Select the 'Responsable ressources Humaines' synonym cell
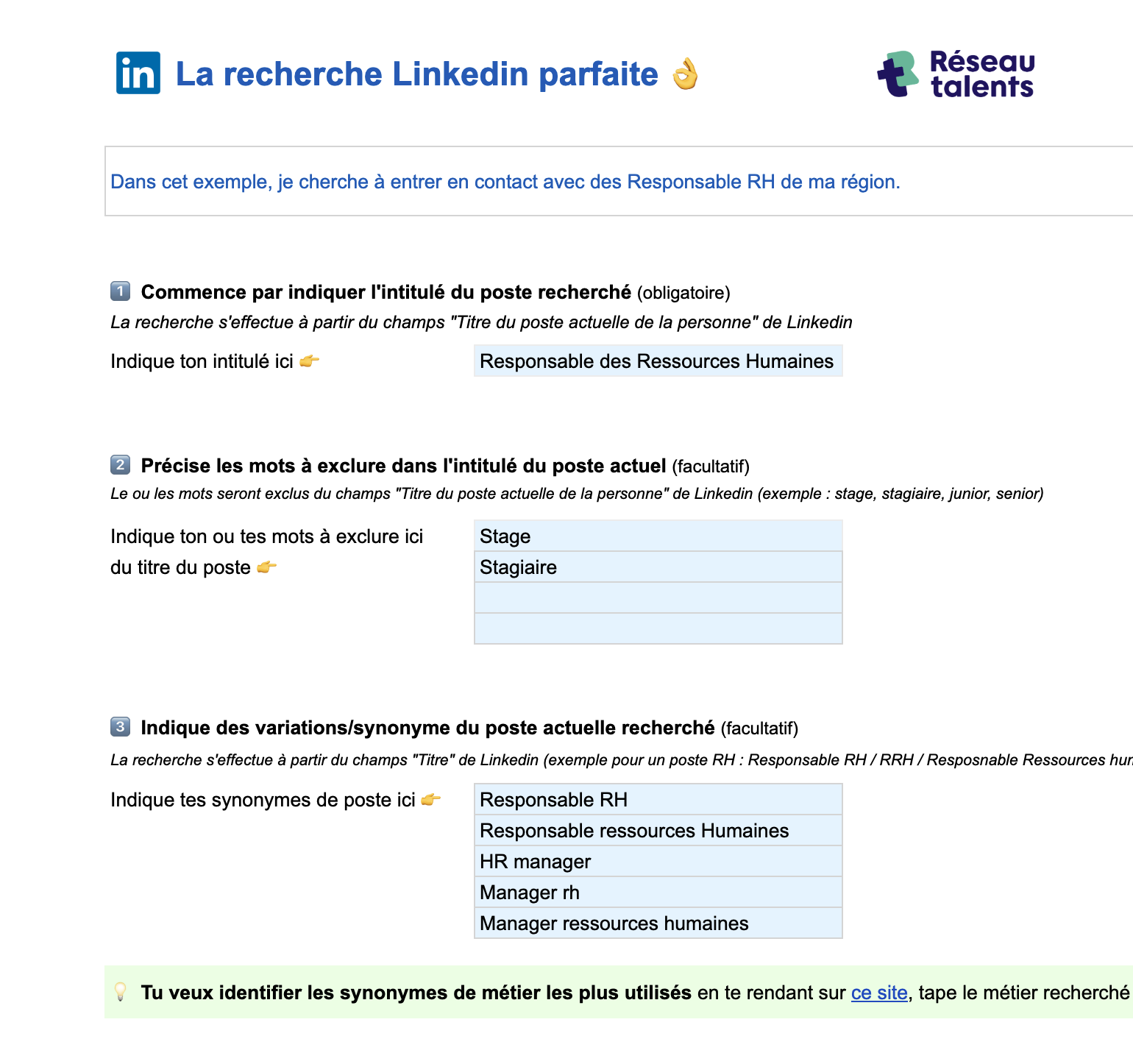The height and width of the screenshot is (1064, 1133). tap(658, 831)
